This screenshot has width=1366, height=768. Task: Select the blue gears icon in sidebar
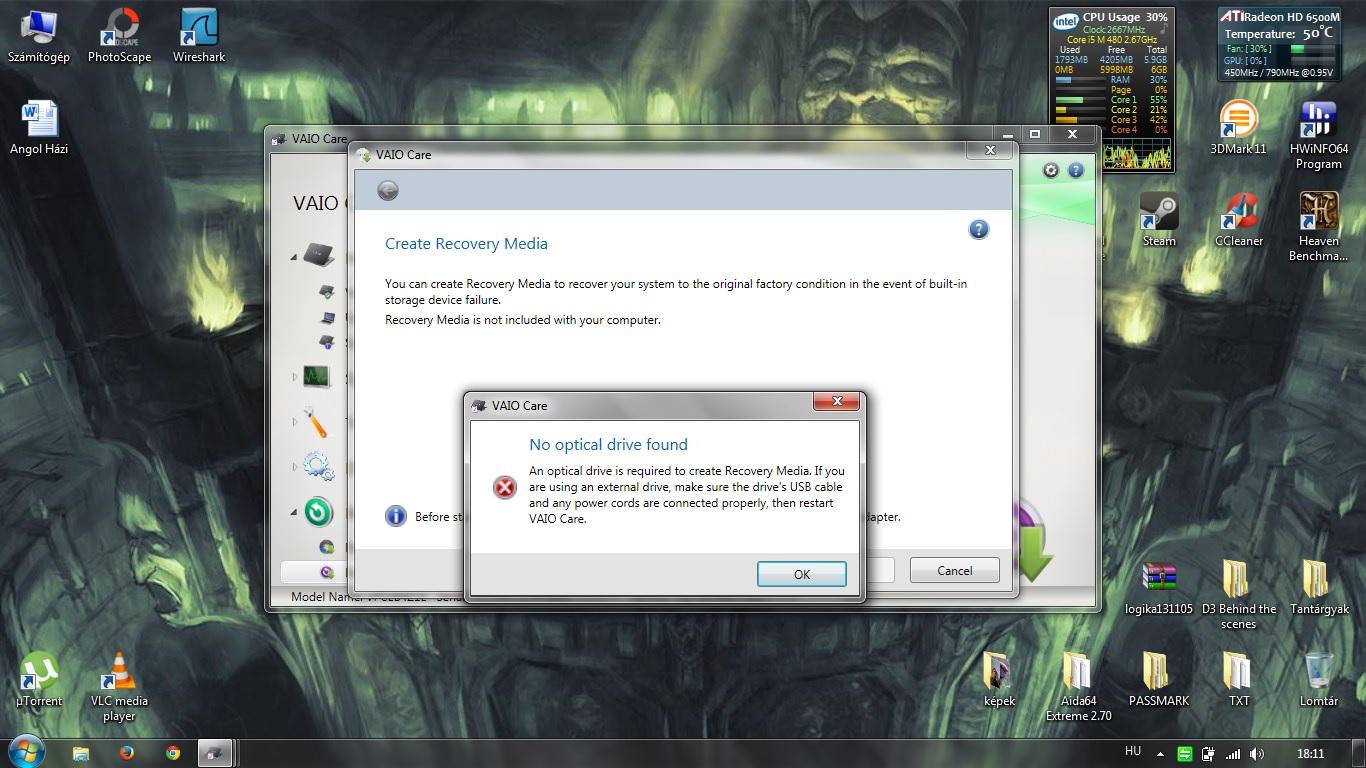coord(318,465)
